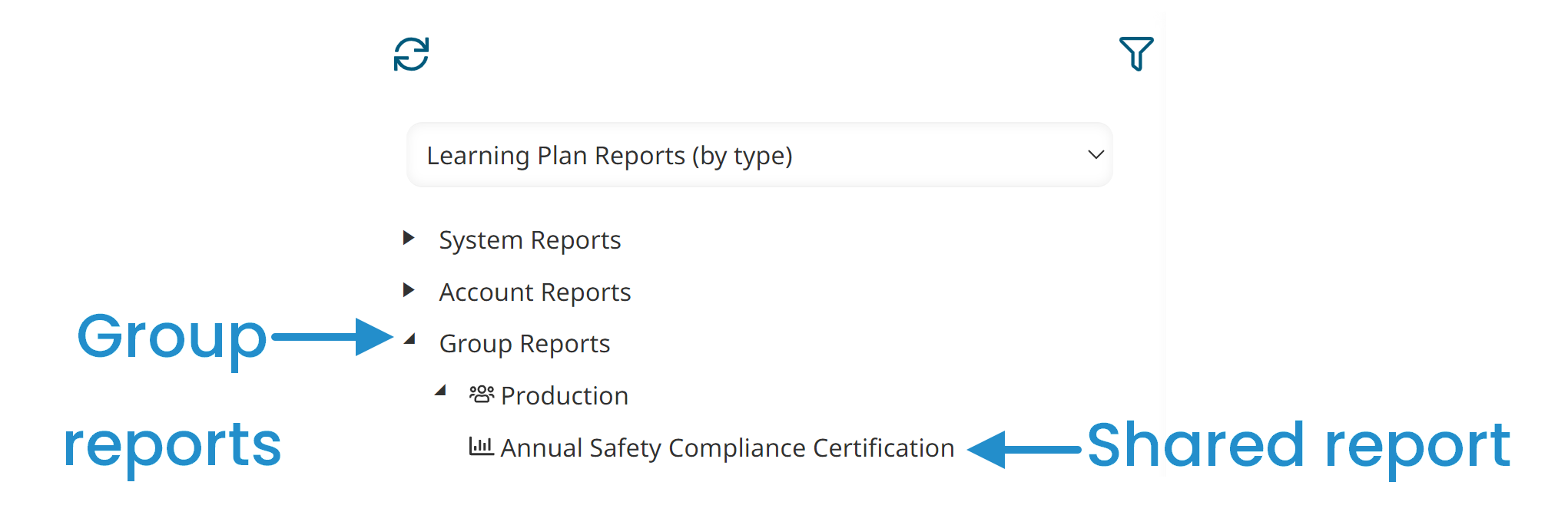
Task: Select the Group Reports tree item
Action: click(x=525, y=343)
